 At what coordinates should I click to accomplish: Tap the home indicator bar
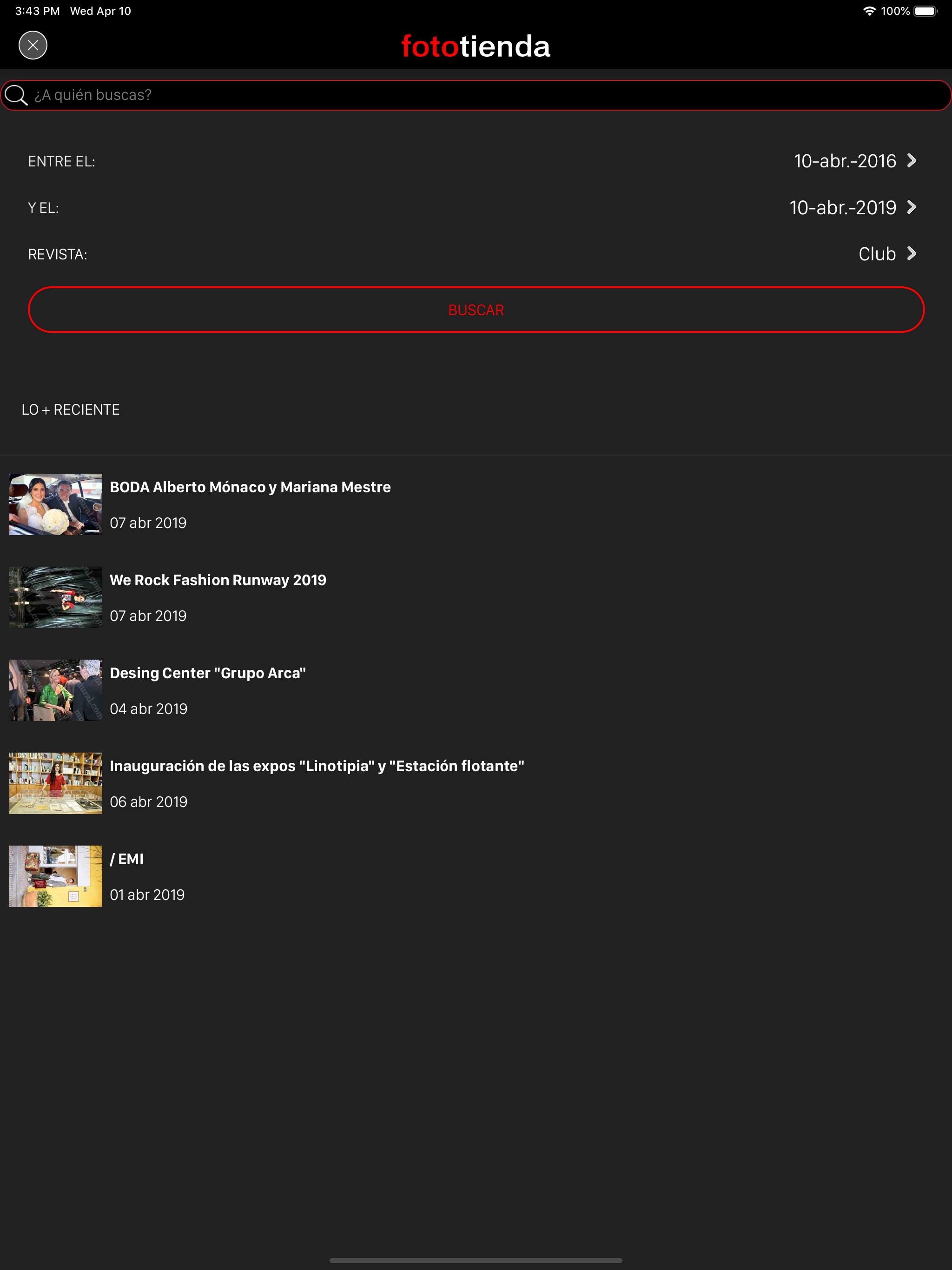(476, 1260)
